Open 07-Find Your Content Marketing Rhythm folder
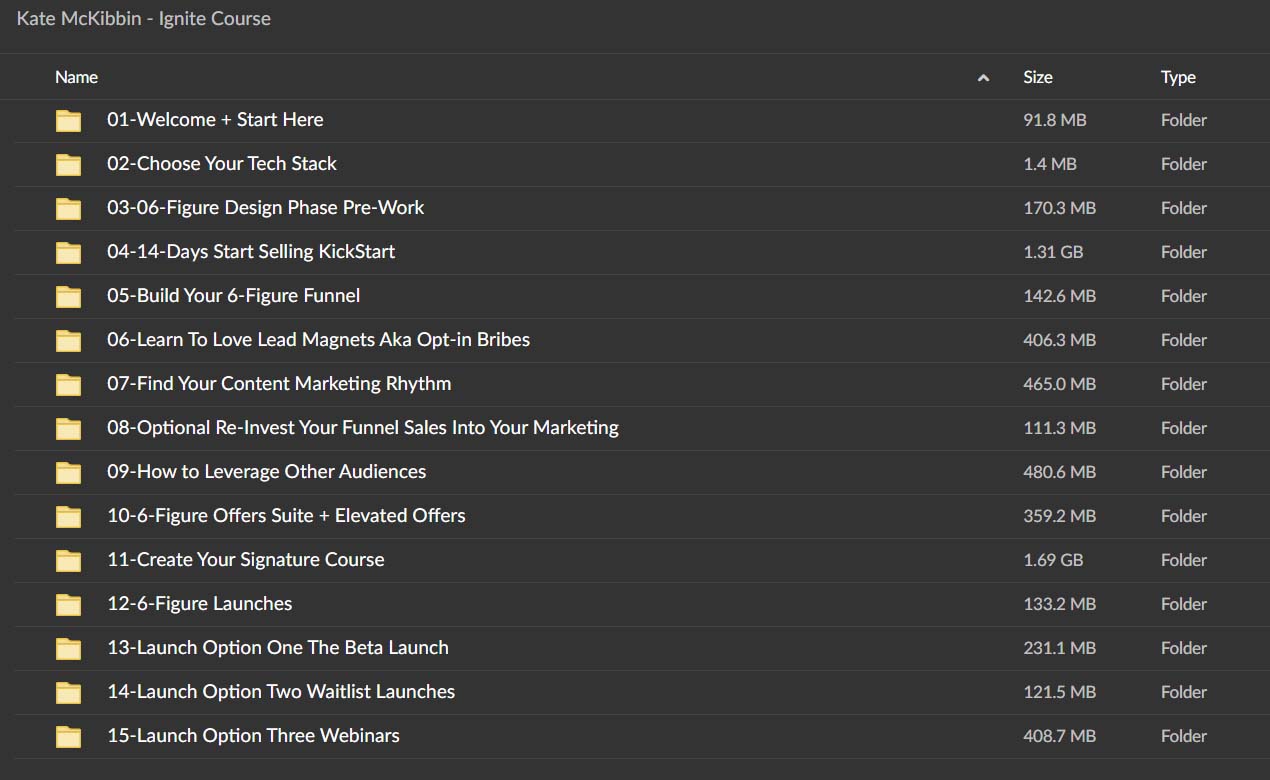The height and width of the screenshot is (780, 1270). (279, 383)
